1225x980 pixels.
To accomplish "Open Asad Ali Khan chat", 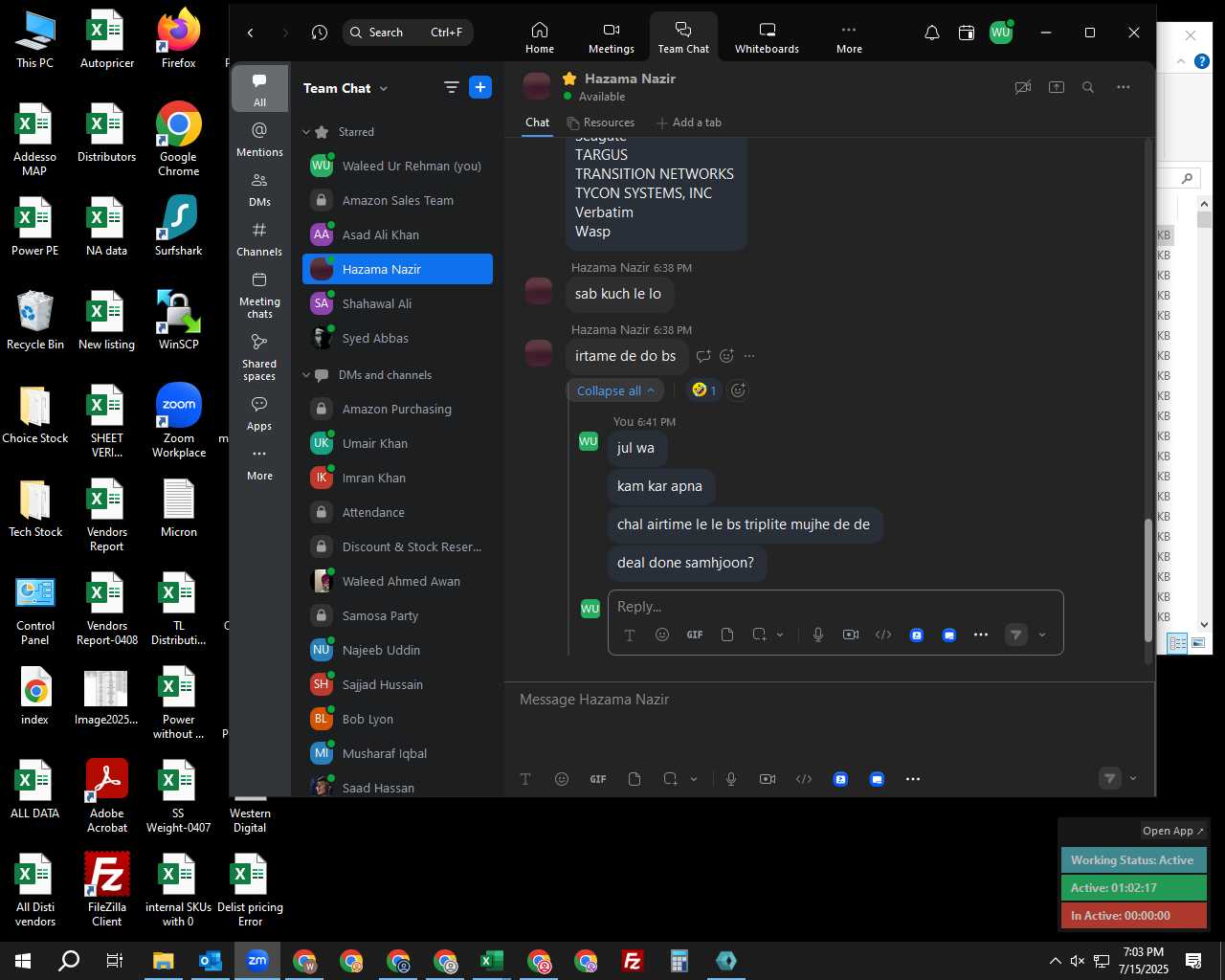I will click(397, 234).
